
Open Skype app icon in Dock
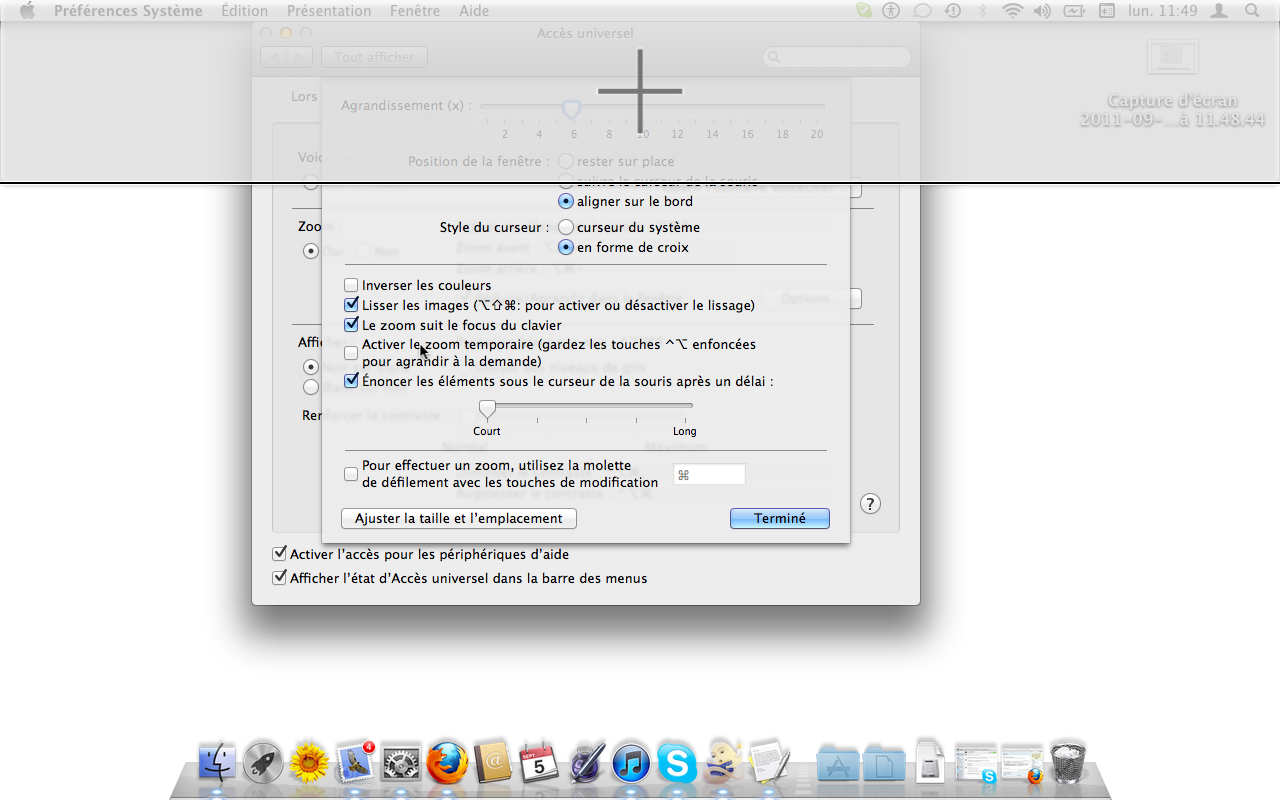(x=677, y=765)
